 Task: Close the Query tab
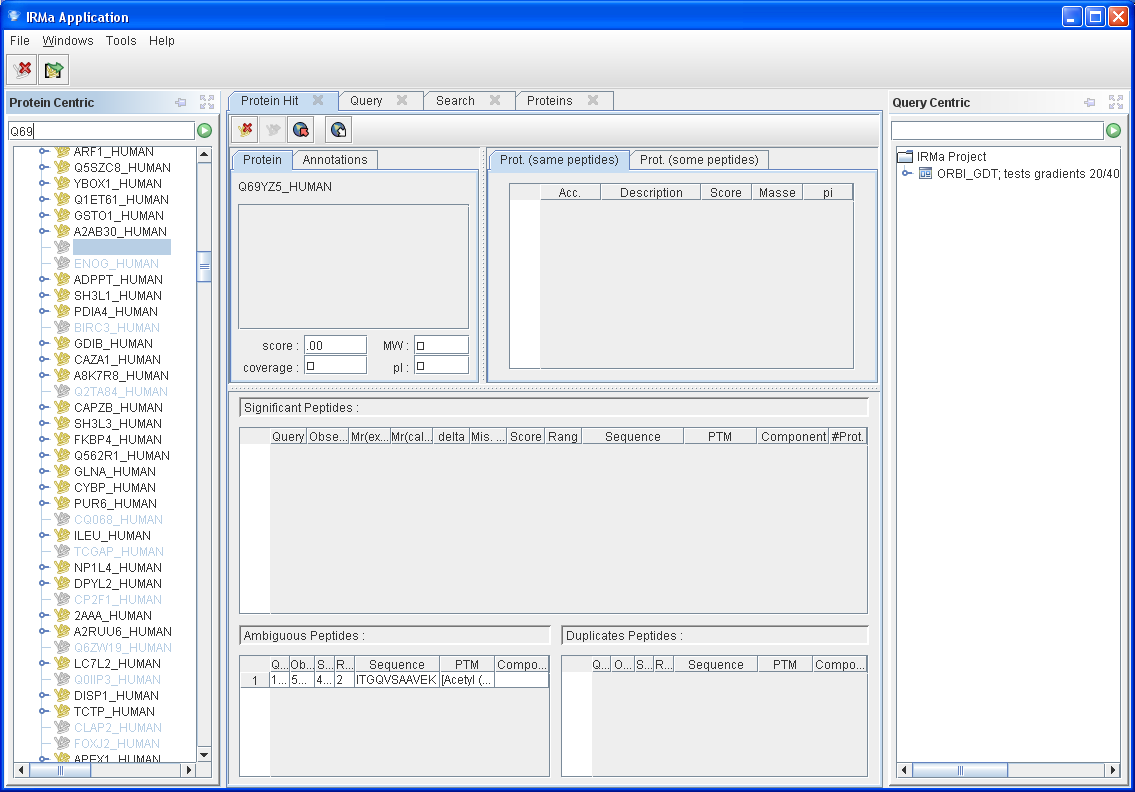coord(402,100)
